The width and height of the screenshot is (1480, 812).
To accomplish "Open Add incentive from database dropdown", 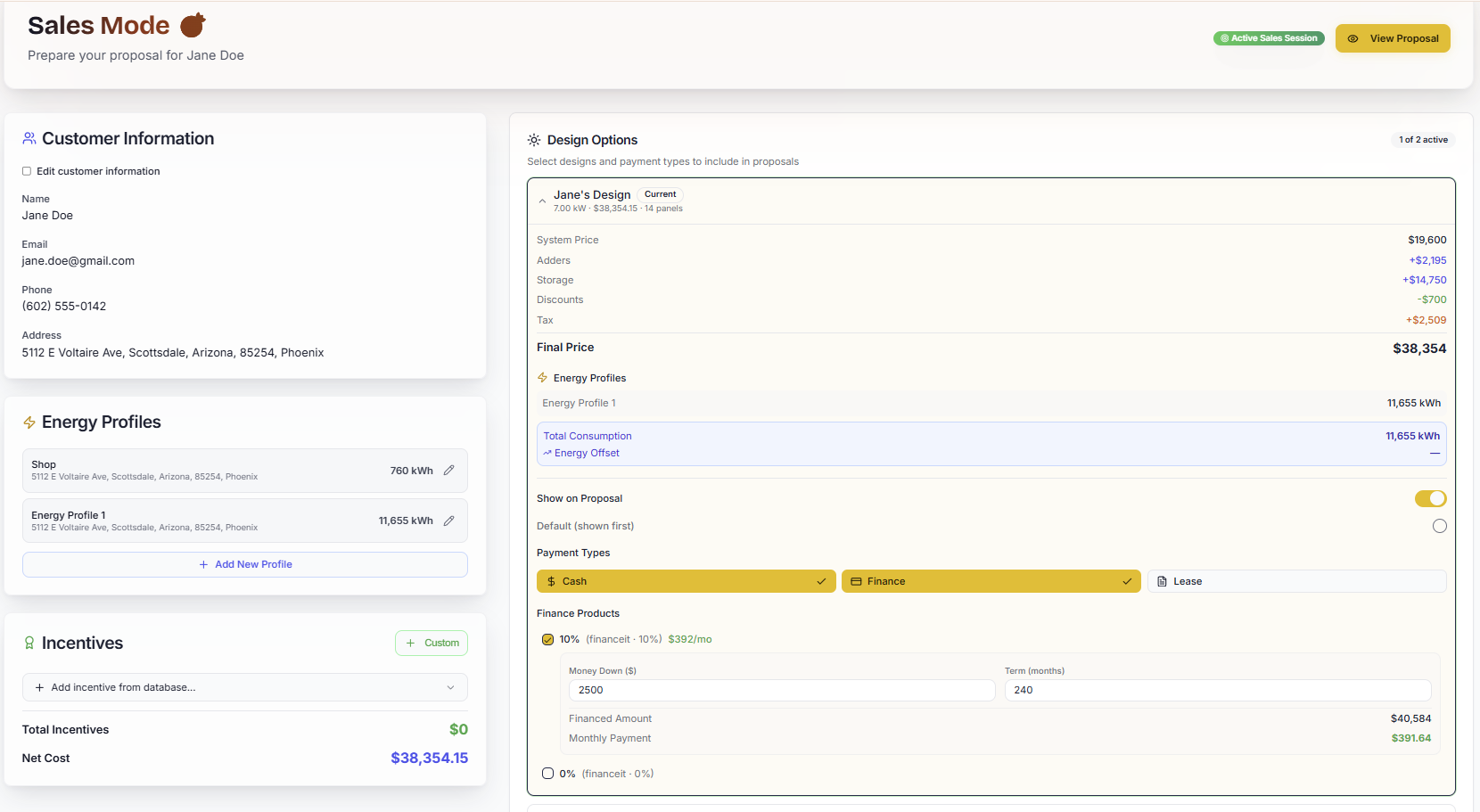I will point(245,687).
